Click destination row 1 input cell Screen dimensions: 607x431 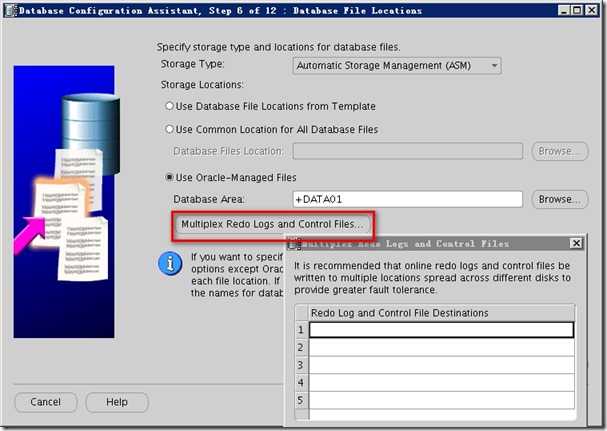(441, 330)
